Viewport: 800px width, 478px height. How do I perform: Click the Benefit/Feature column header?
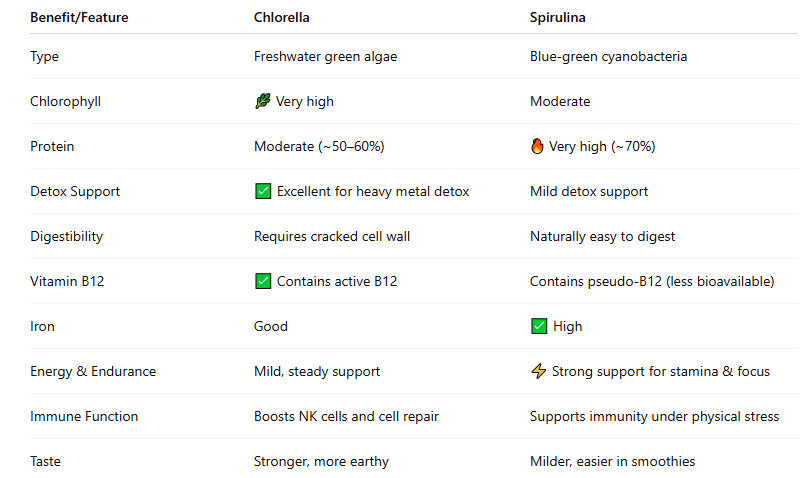(x=79, y=17)
